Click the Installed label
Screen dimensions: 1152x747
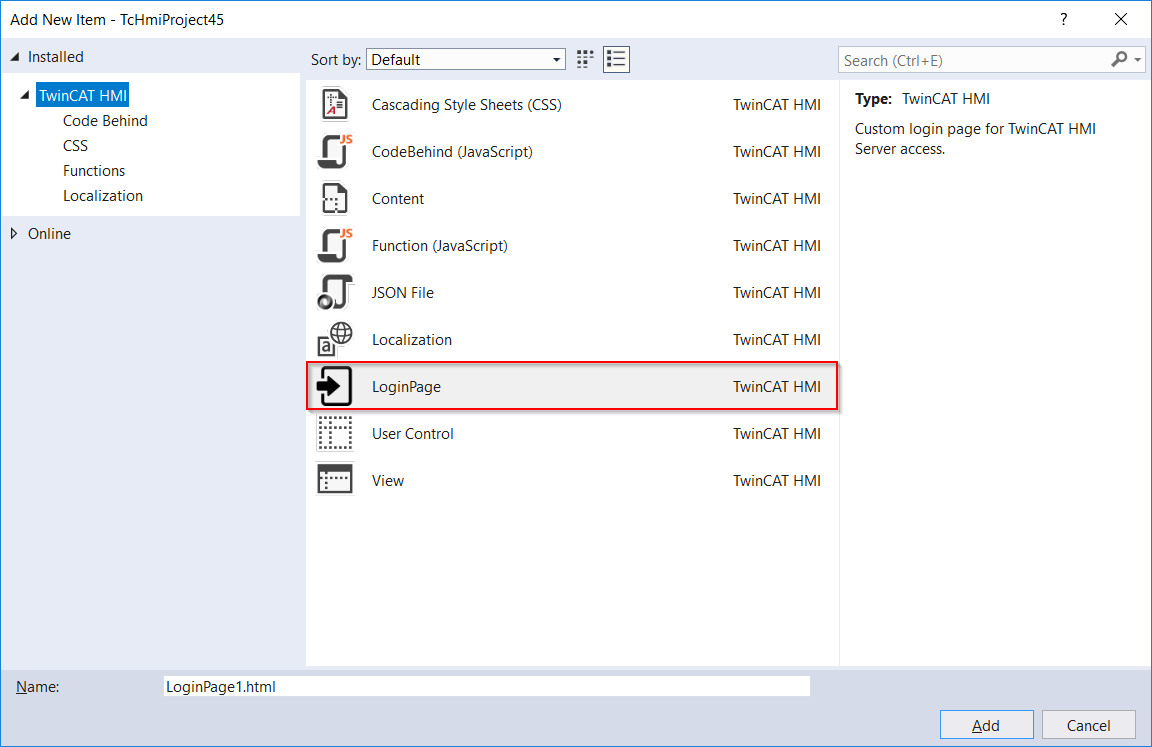tap(56, 57)
